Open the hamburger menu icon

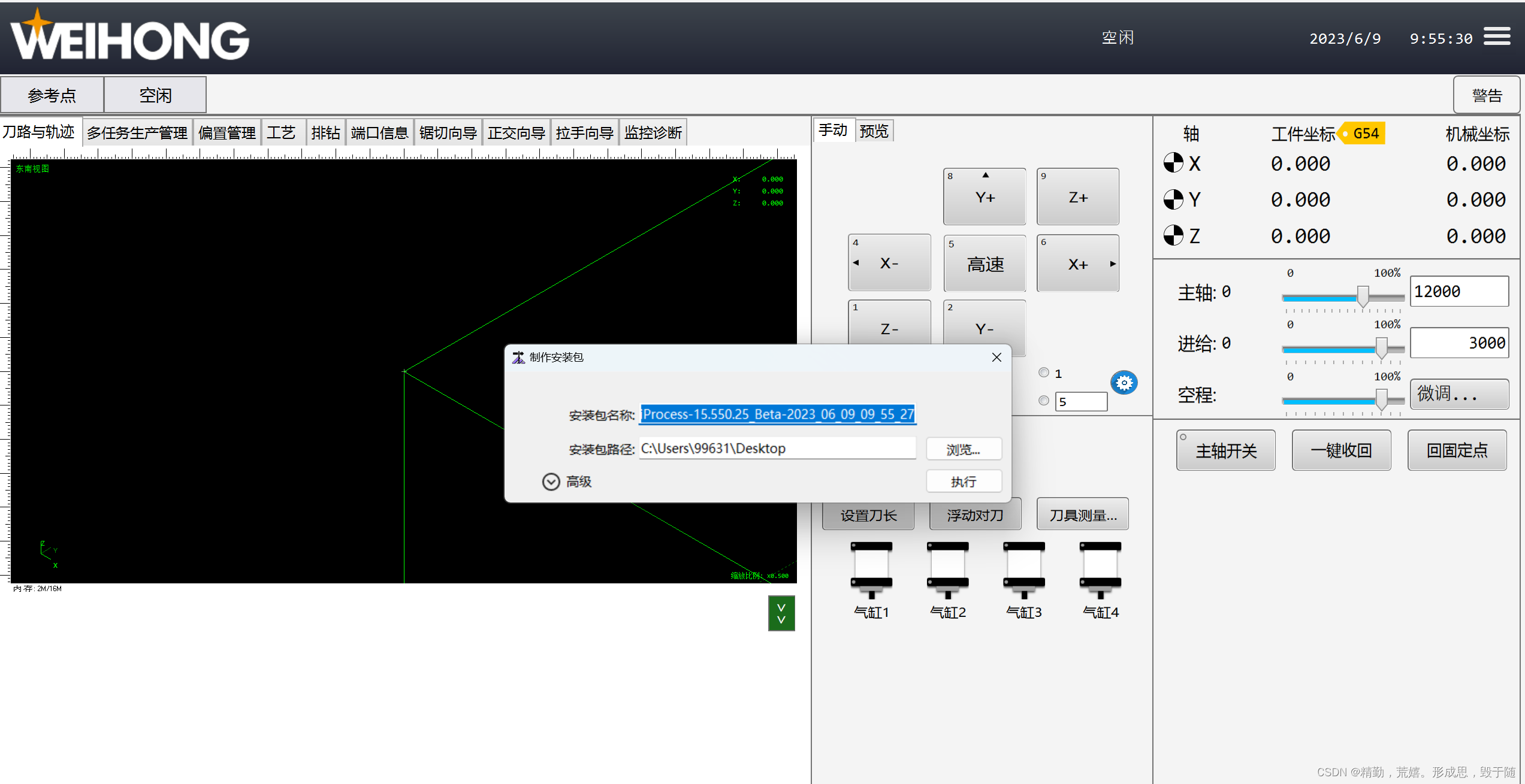point(1496,37)
